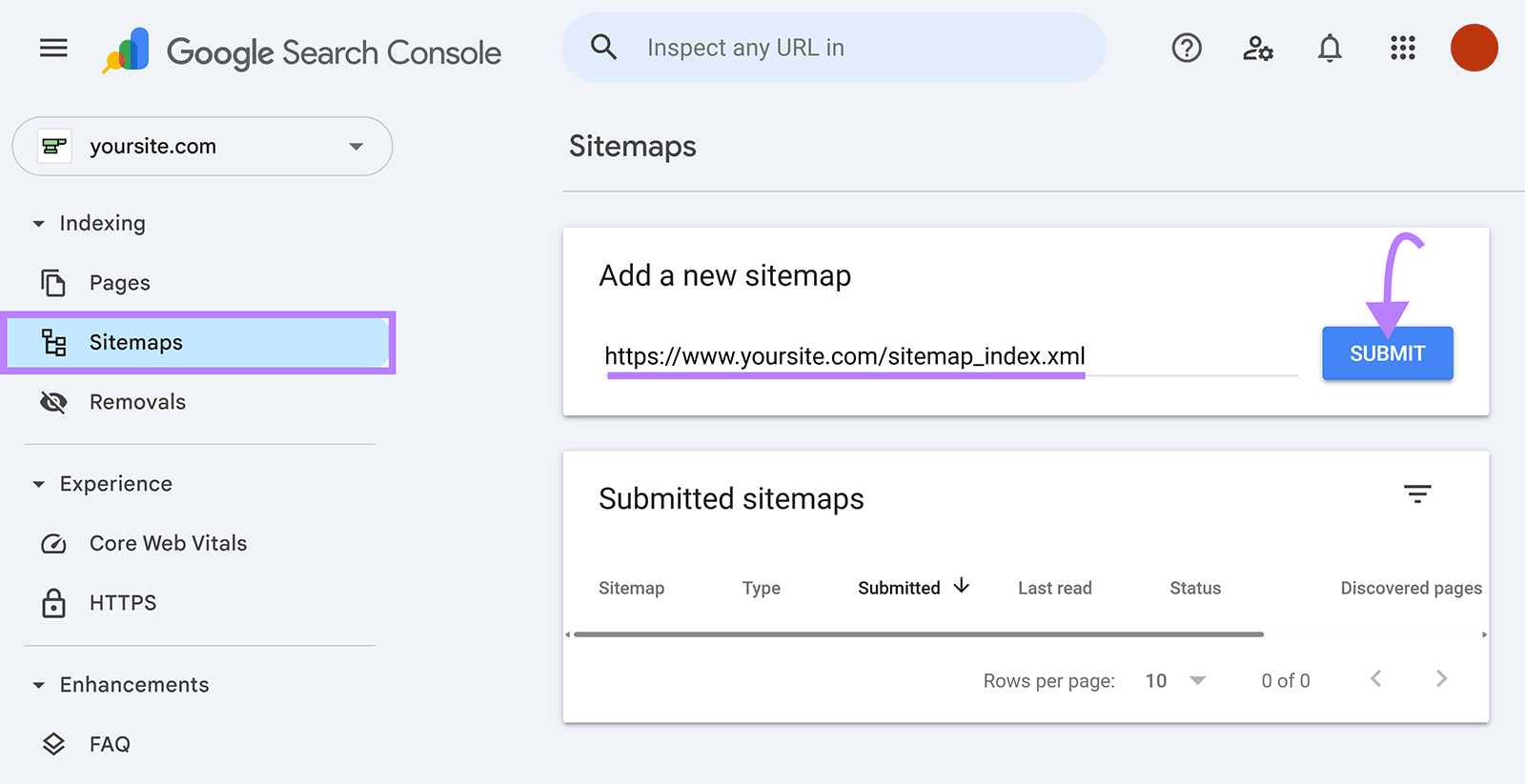Select Sitemaps in the sidebar

click(x=135, y=342)
